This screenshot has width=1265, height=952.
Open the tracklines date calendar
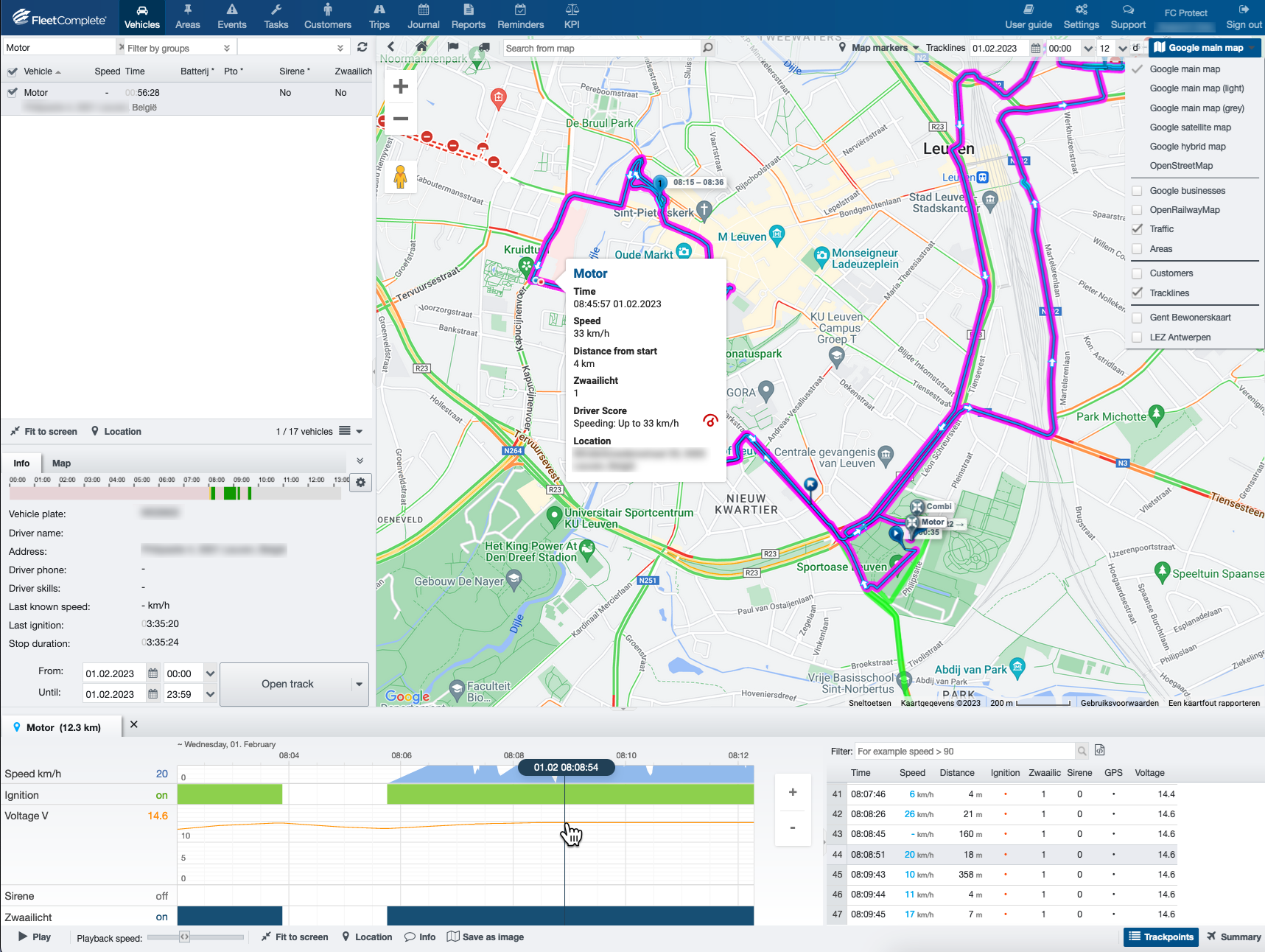click(1035, 48)
